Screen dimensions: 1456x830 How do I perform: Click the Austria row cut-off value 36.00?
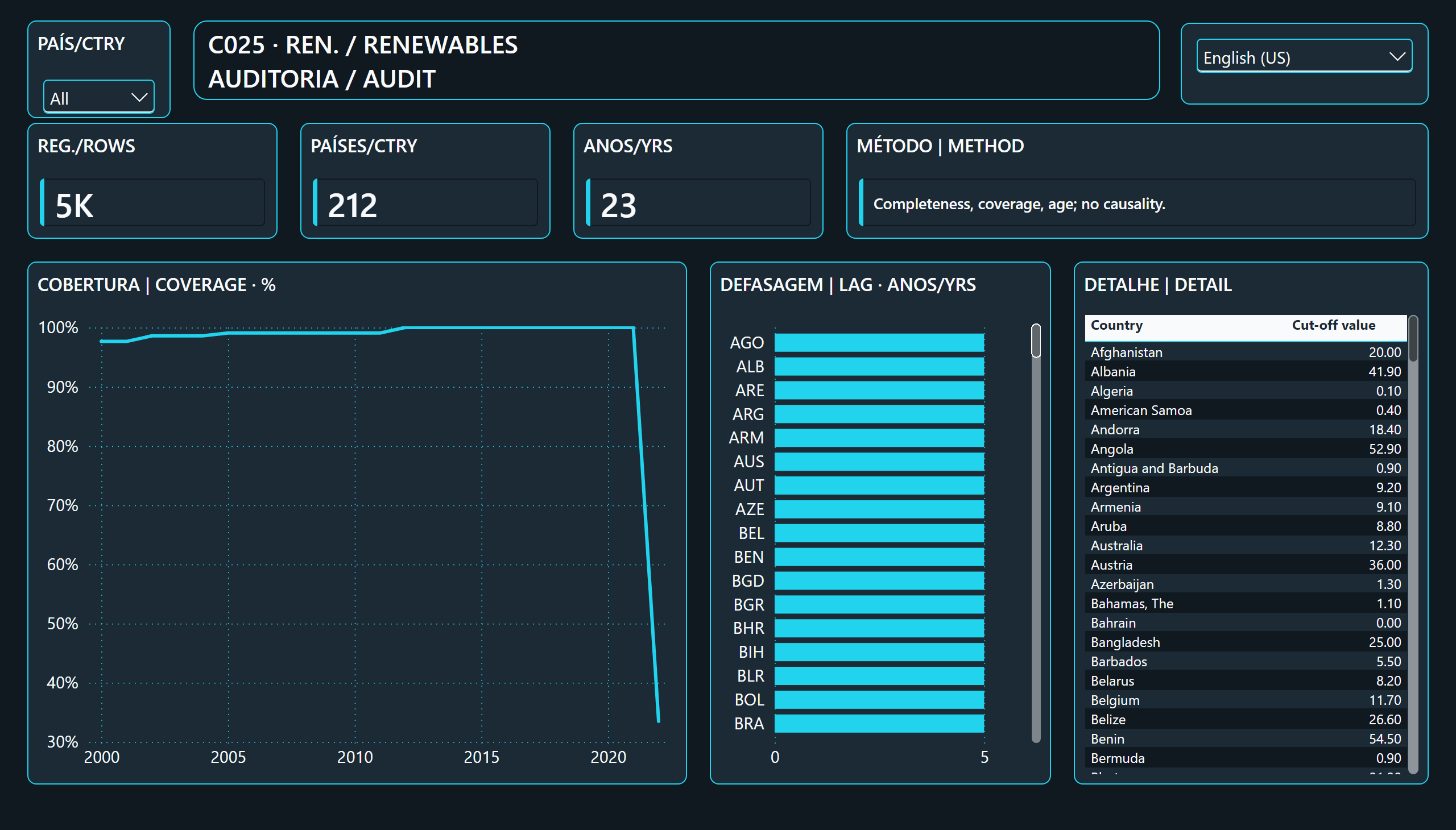(1384, 565)
